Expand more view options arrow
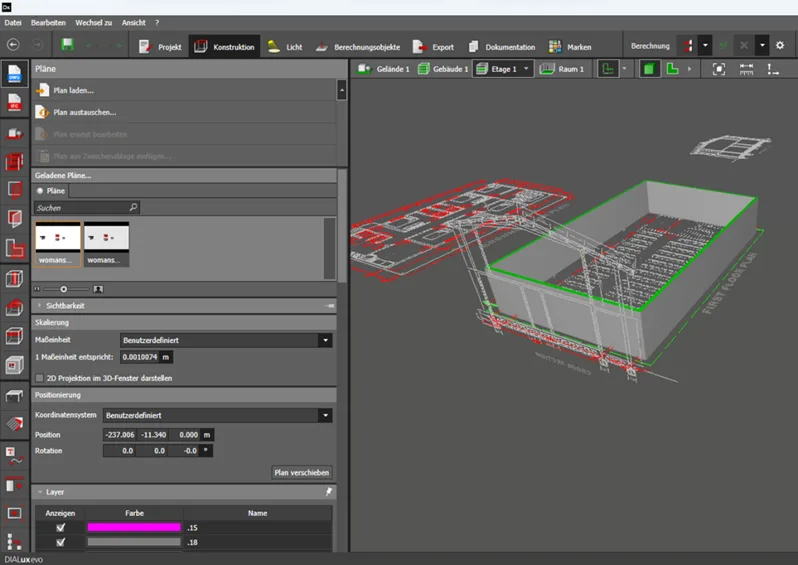This screenshot has width=798, height=565. [x=690, y=69]
